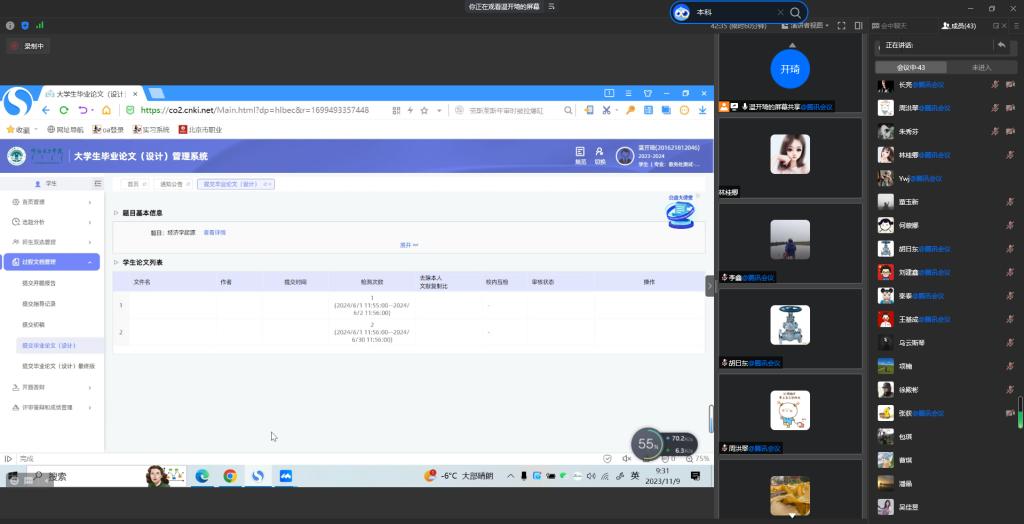Click the browser address bar URL

[x=254, y=110]
